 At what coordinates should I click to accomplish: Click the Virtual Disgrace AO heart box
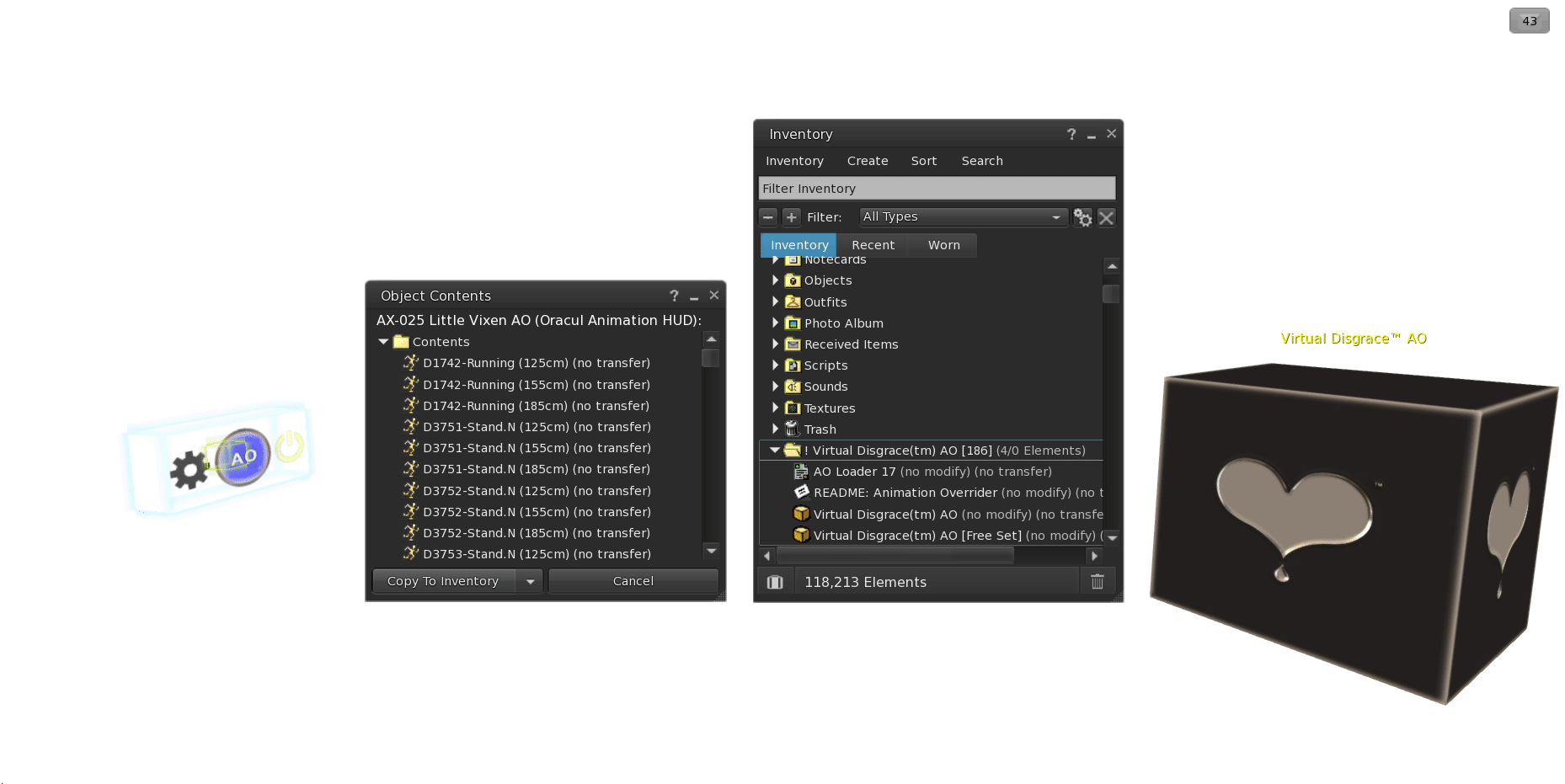1354,532
